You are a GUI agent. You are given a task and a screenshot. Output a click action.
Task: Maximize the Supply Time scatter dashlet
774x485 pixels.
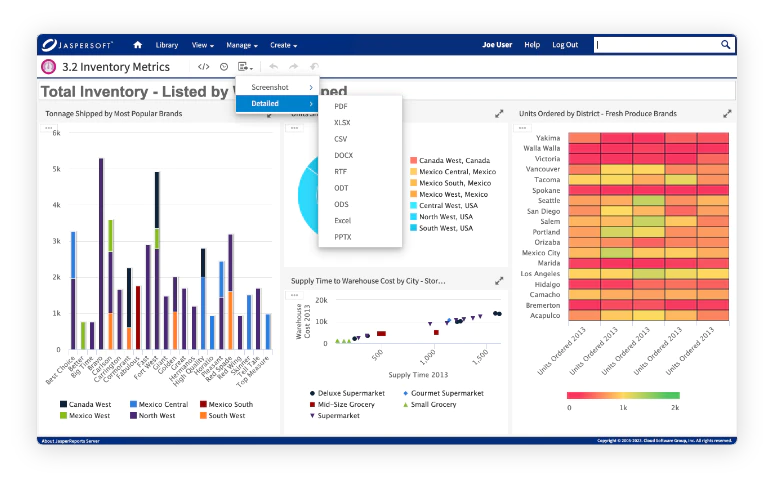[499, 281]
